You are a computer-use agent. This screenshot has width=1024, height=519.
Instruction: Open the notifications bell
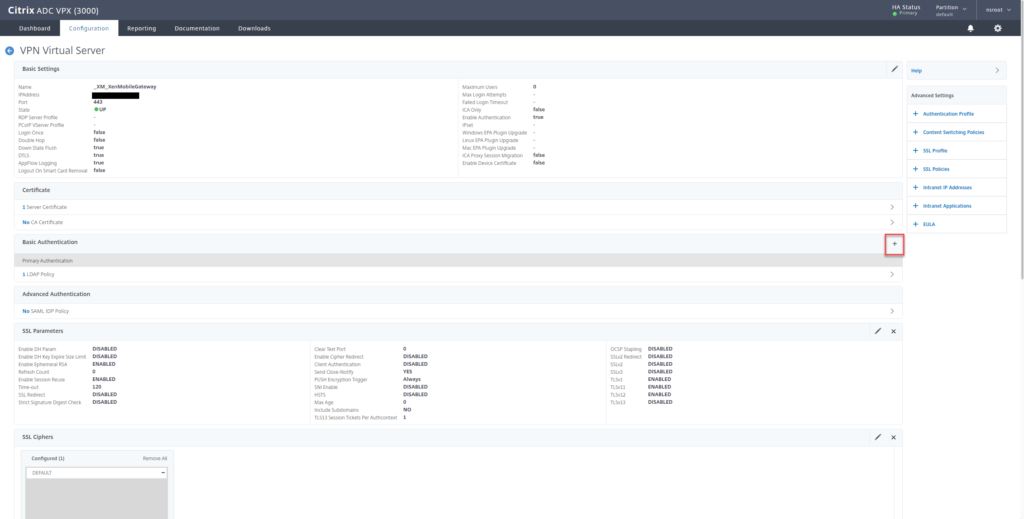click(x=970, y=28)
